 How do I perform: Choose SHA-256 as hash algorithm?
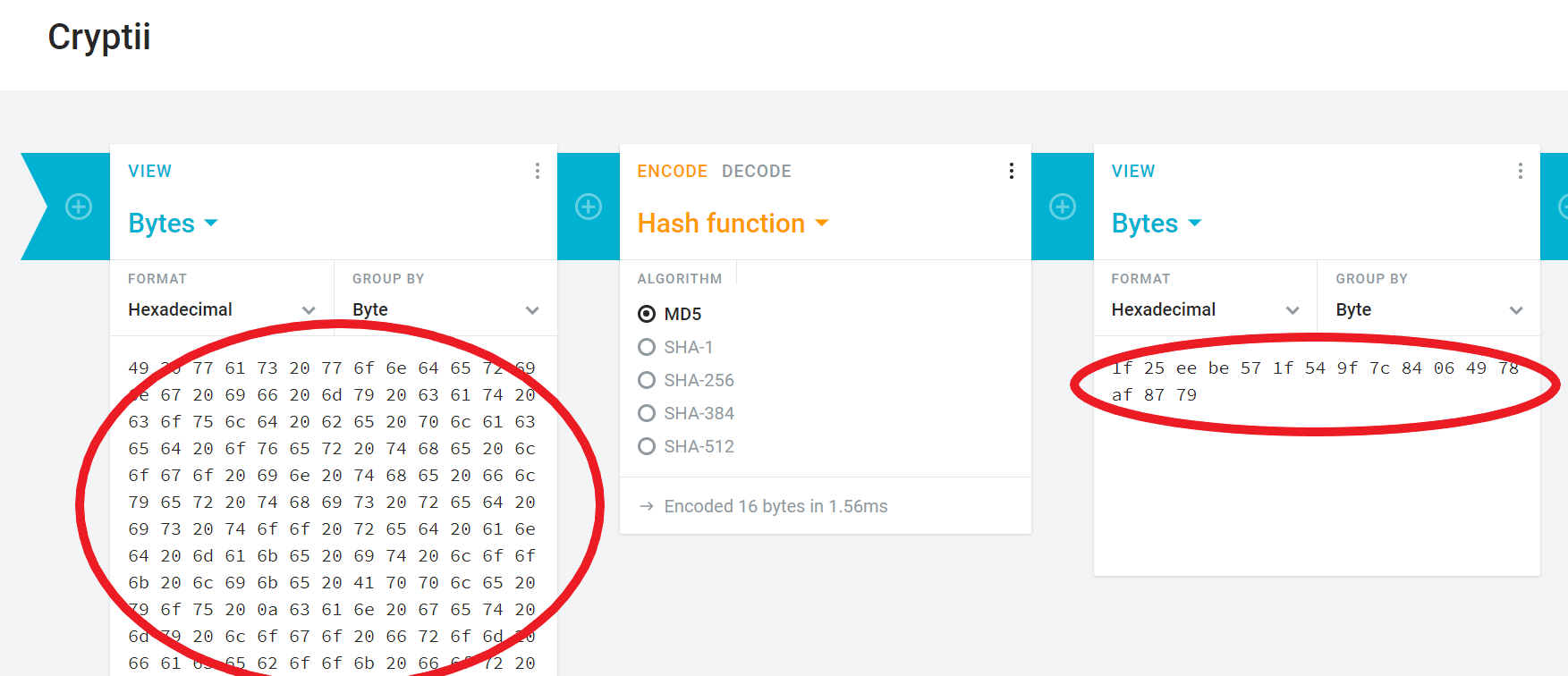pyautogui.click(x=686, y=380)
